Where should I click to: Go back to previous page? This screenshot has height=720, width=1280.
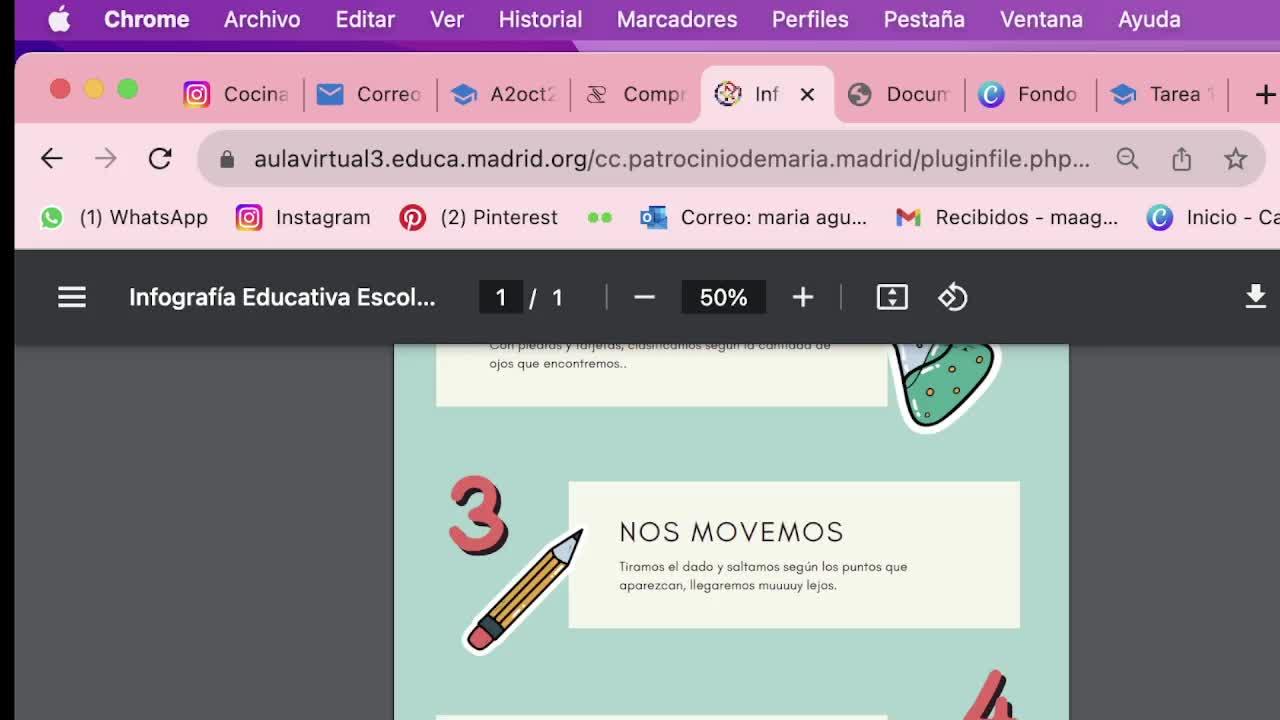click(x=51, y=158)
